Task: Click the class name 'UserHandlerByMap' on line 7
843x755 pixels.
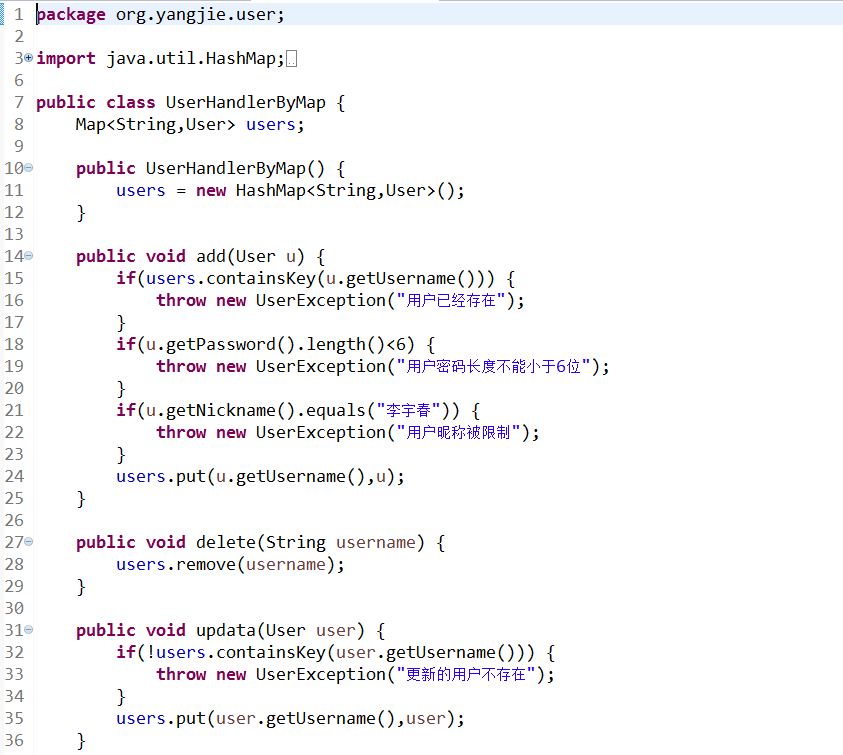Action: 246,102
